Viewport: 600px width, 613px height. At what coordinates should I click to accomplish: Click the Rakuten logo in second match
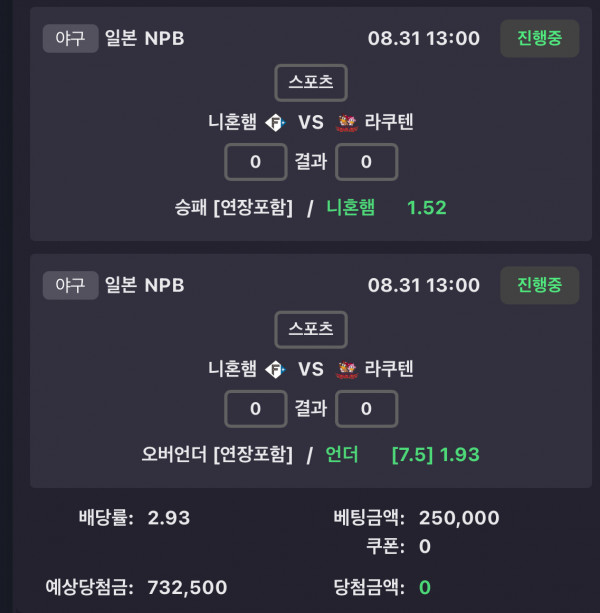click(x=347, y=369)
